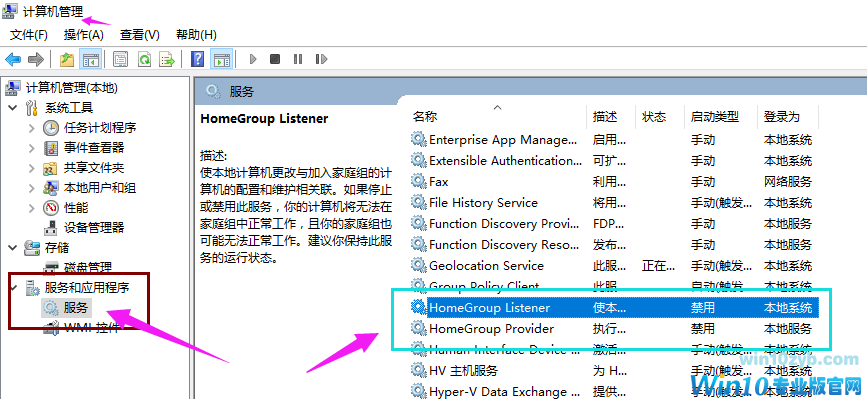Select Enterprise App Manage... service row

614,140
